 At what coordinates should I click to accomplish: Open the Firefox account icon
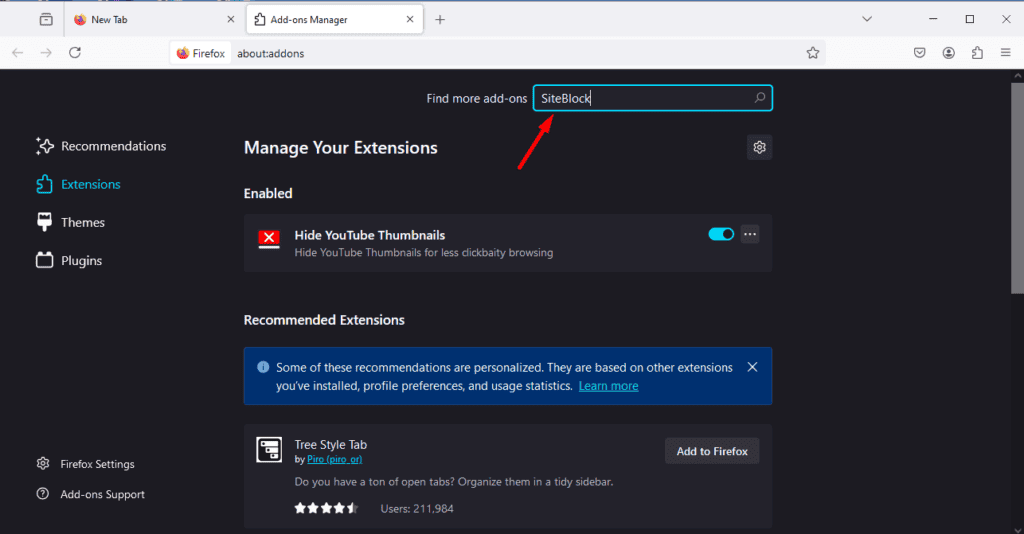point(948,53)
